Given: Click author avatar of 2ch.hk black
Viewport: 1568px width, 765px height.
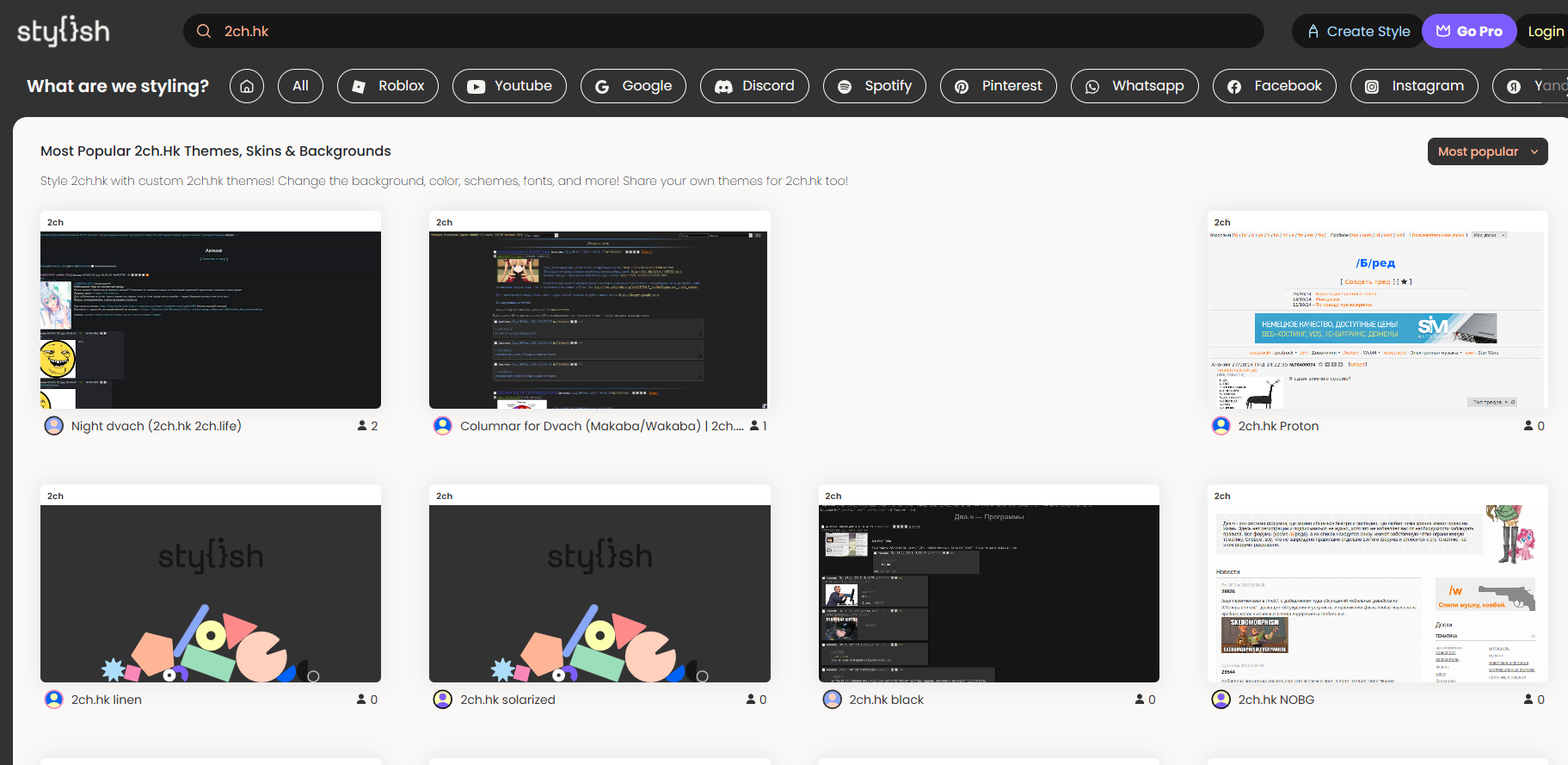Looking at the screenshot, I should [x=833, y=700].
